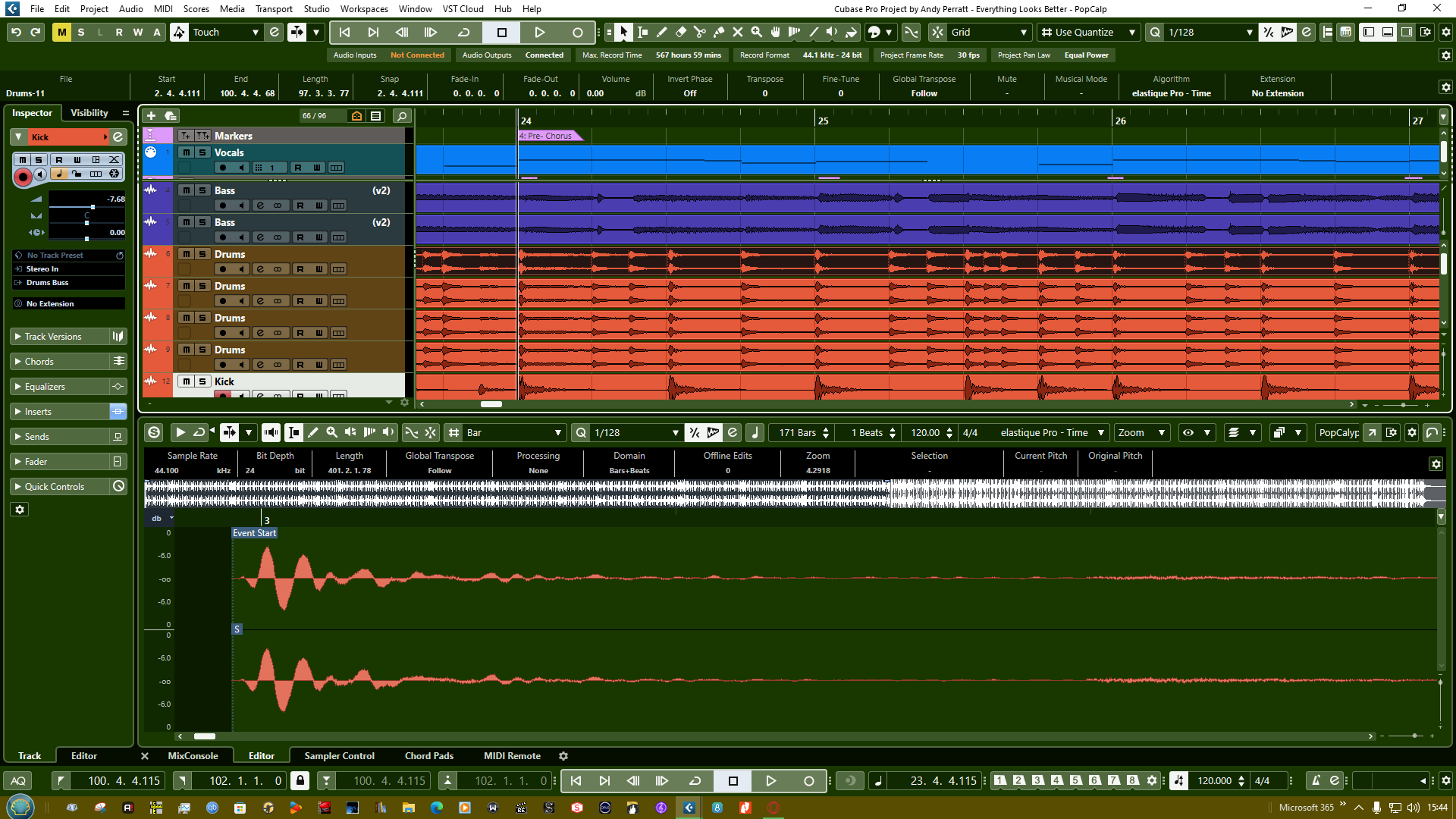Screen dimensions: 1456x819
Task: Select the Glue tool in toolbar
Action: [x=718, y=32]
